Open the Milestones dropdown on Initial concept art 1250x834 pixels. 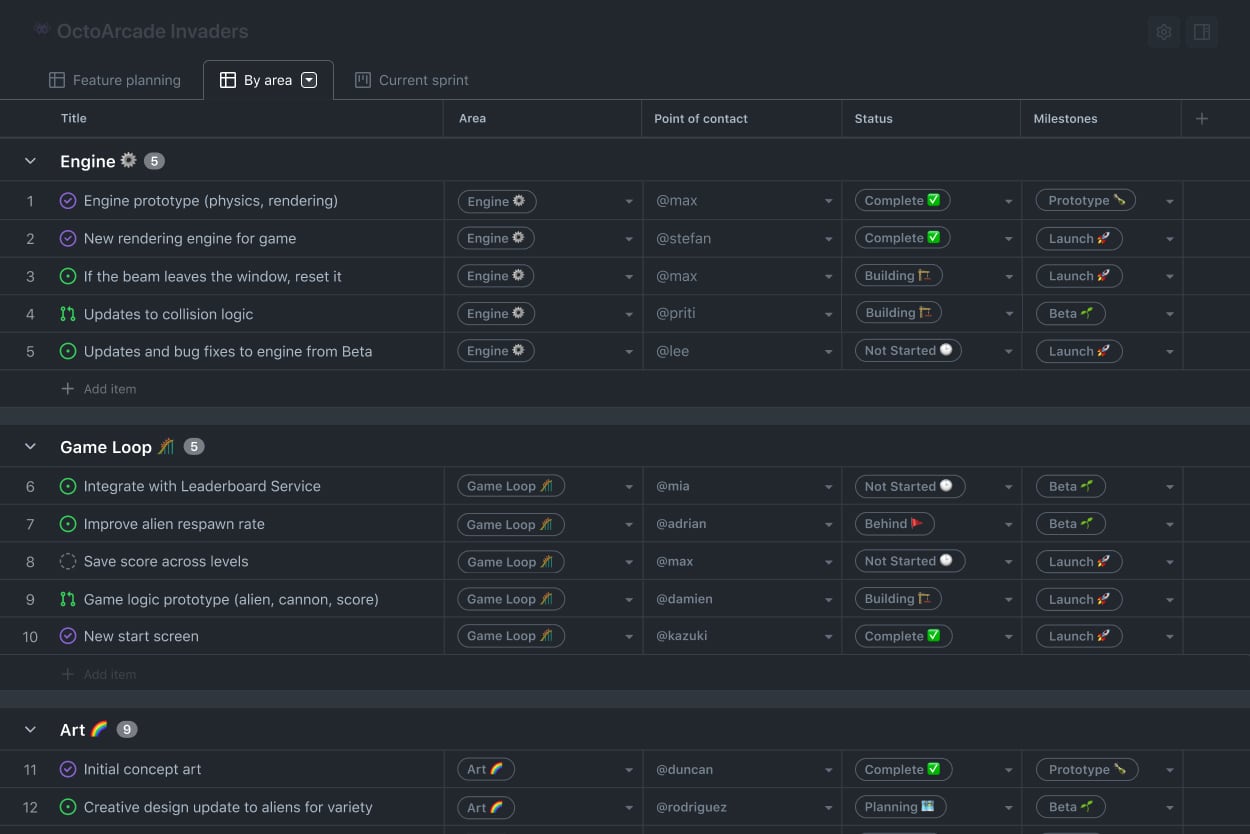coord(1170,769)
